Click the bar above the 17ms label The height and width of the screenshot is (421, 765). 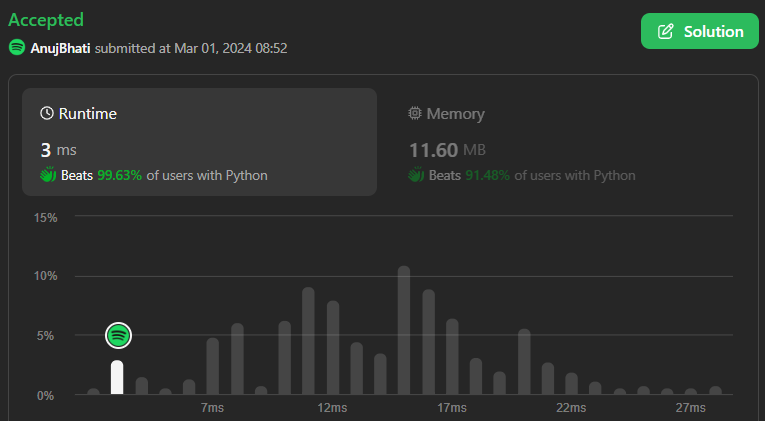point(452,357)
